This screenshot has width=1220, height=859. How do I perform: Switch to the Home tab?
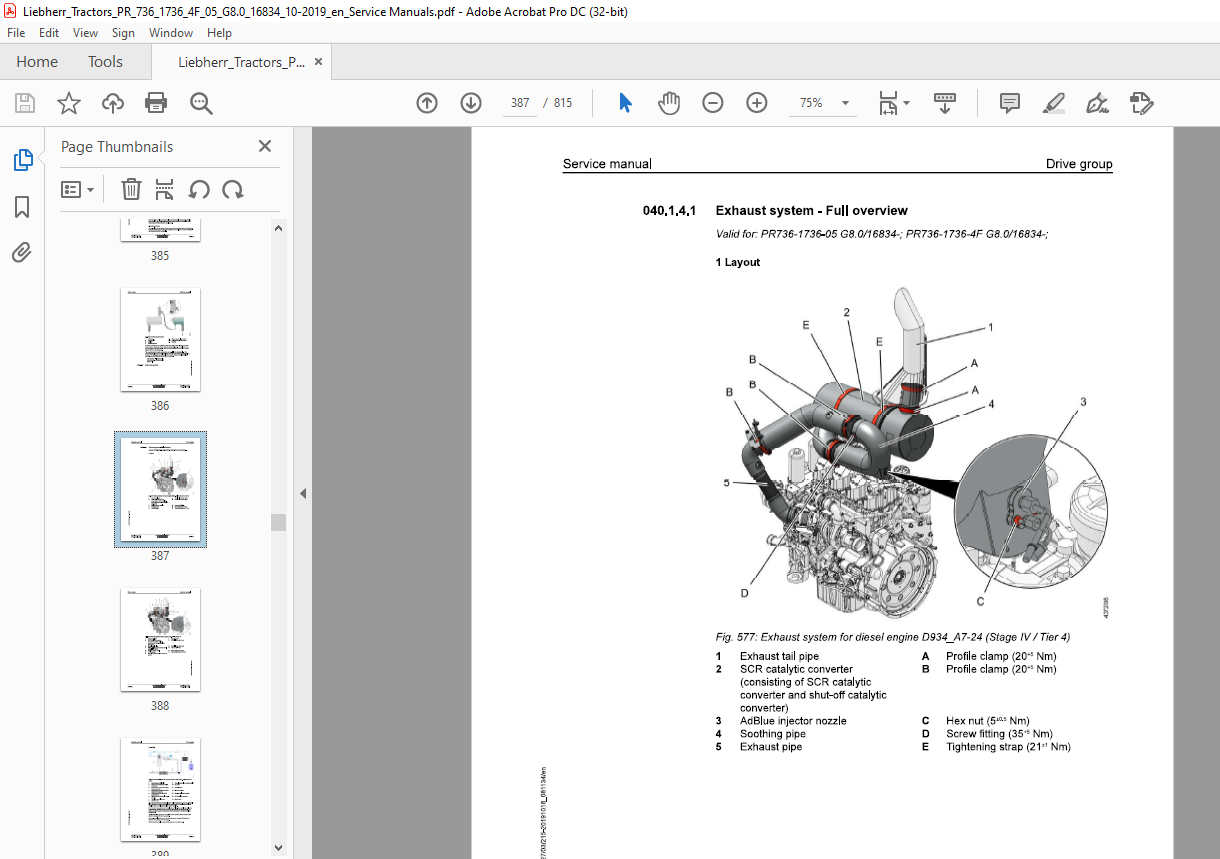37,62
